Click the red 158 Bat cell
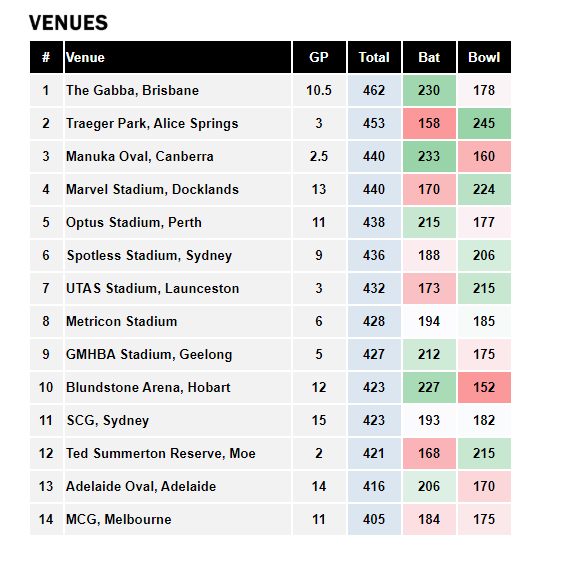This screenshot has height=562, width=580. pyautogui.click(x=429, y=123)
